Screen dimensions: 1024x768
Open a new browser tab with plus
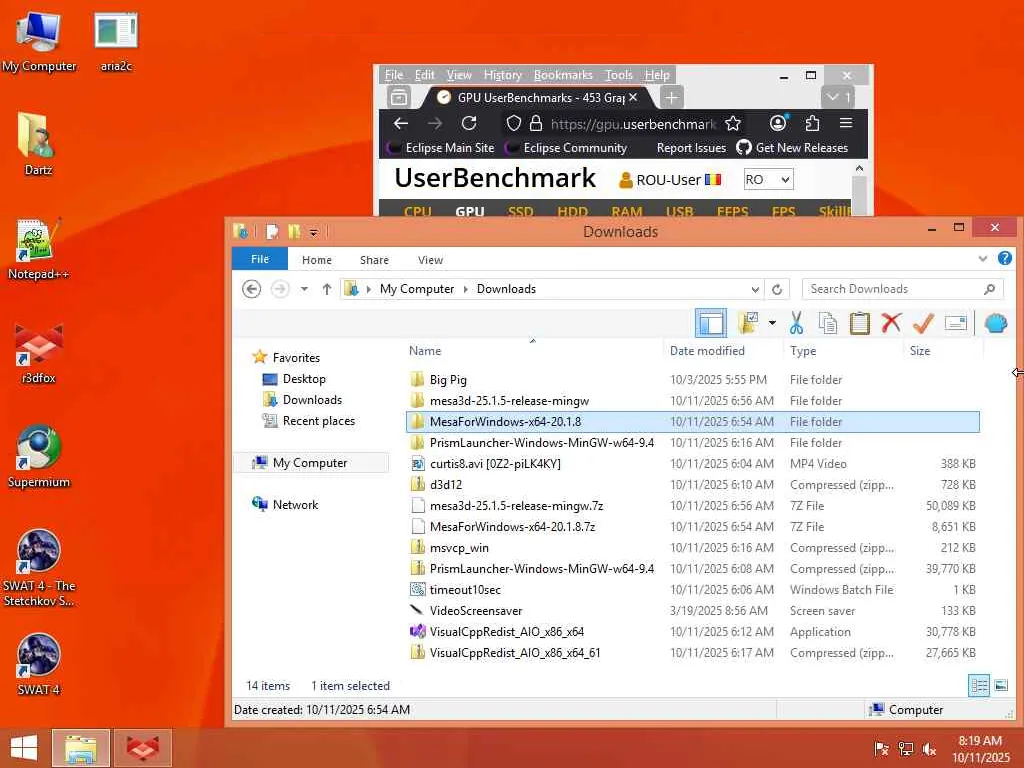tap(671, 98)
